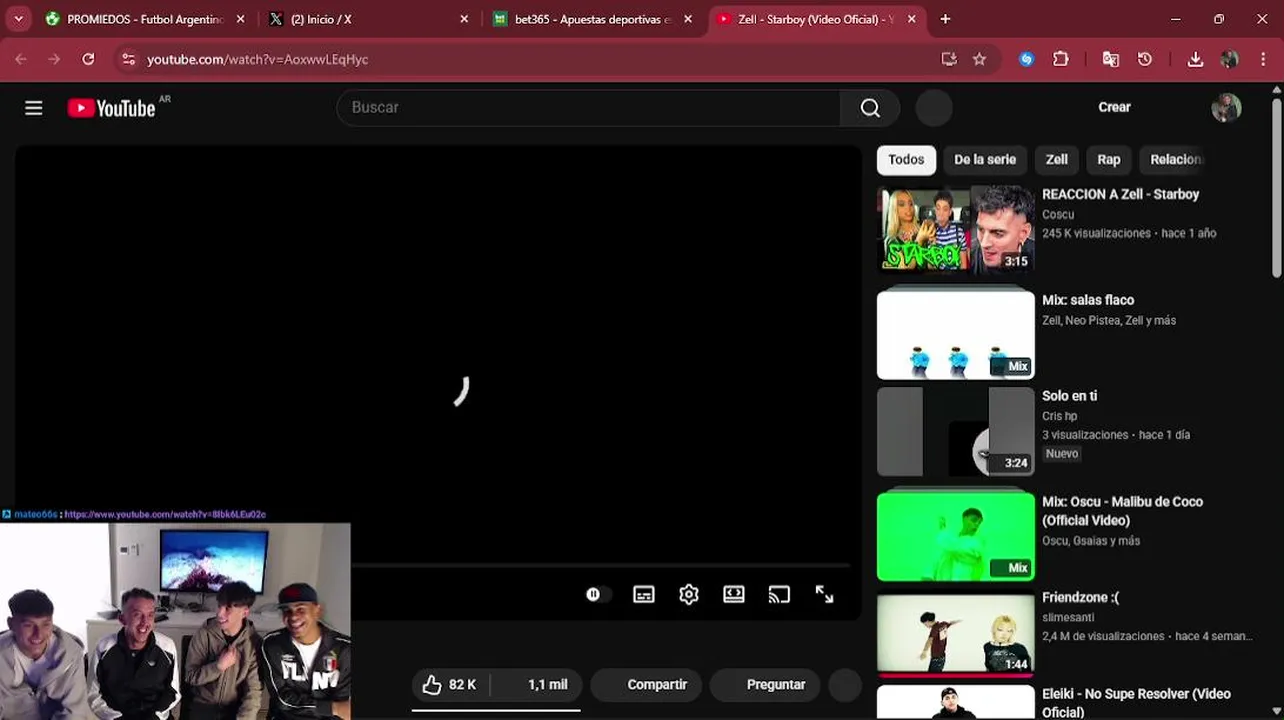The width and height of the screenshot is (1284, 720).
Task: Go back in the browser
Action: (x=21, y=60)
